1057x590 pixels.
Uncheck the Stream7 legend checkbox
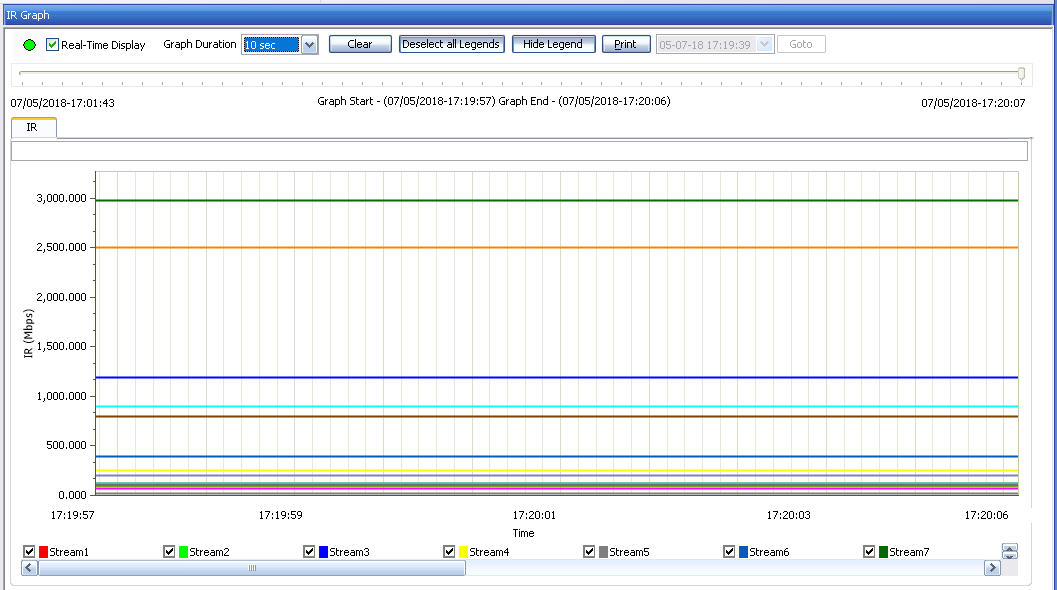point(869,552)
